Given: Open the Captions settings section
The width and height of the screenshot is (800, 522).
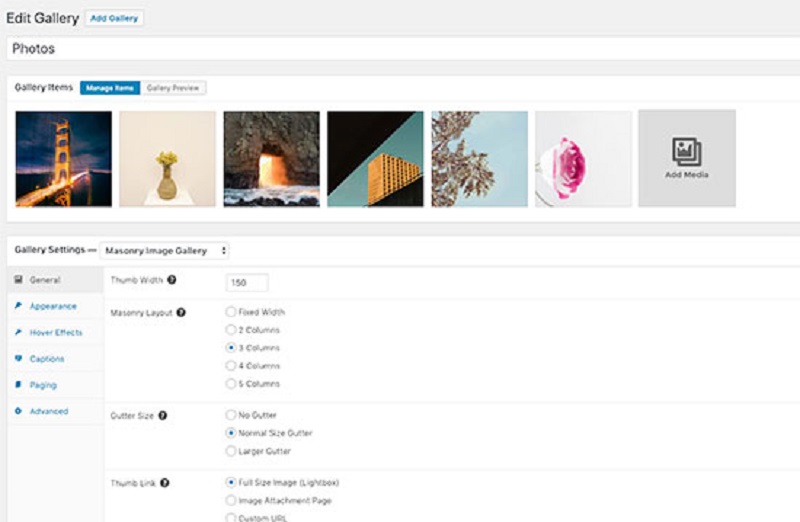Looking at the screenshot, I should point(47,359).
